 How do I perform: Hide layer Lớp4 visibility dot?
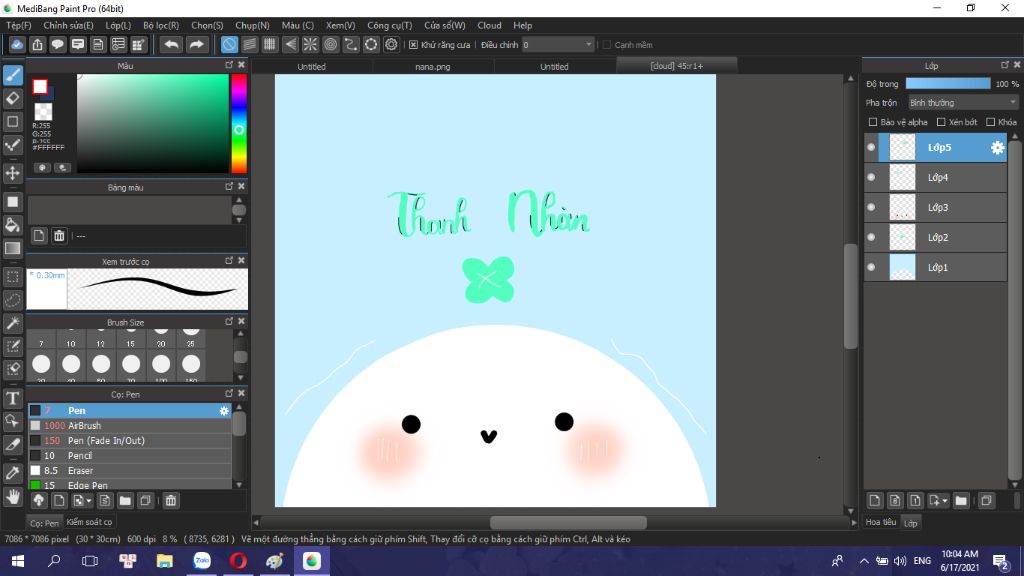[x=871, y=177]
